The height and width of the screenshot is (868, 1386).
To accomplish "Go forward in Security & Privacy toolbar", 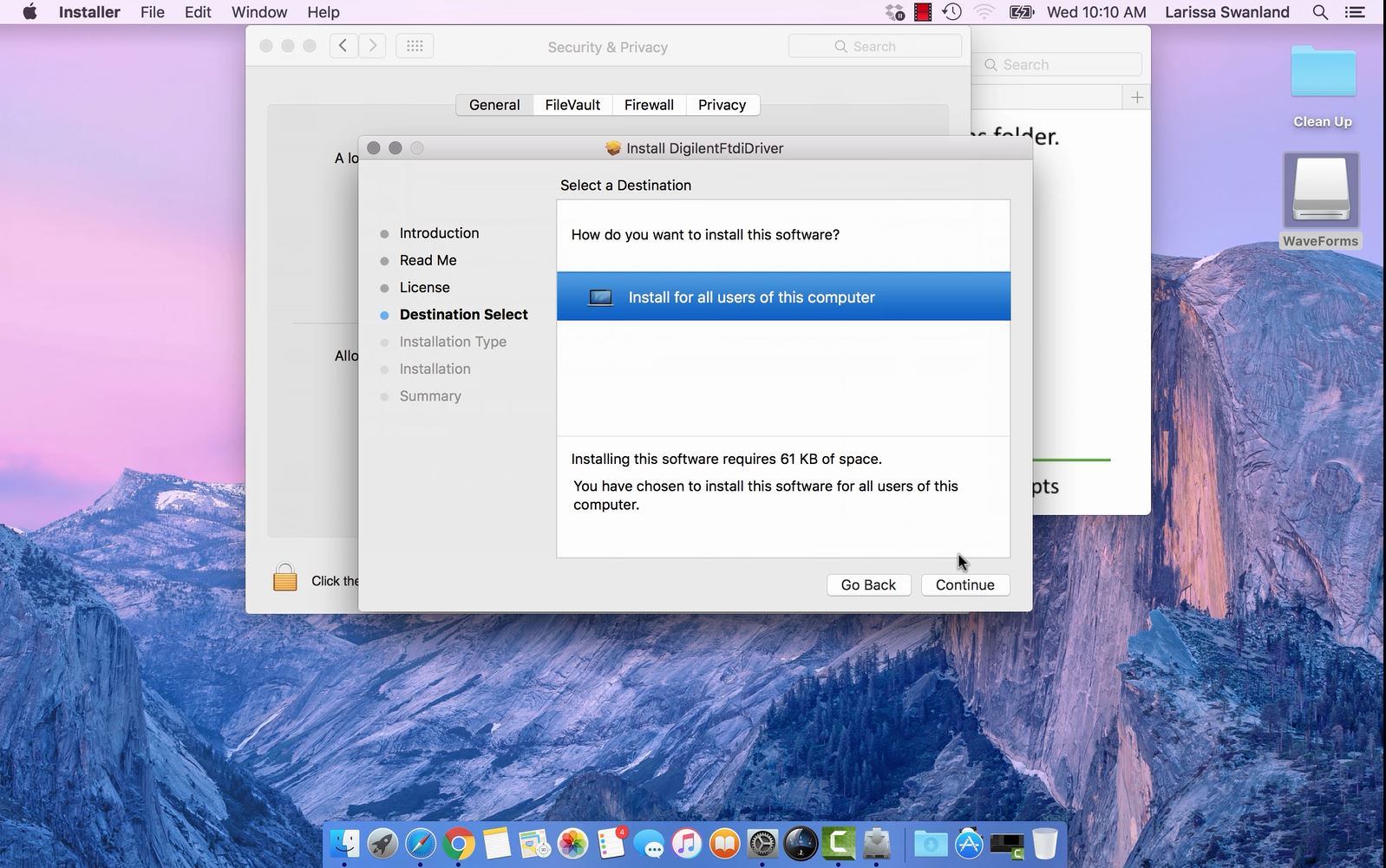I will [372, 46].
